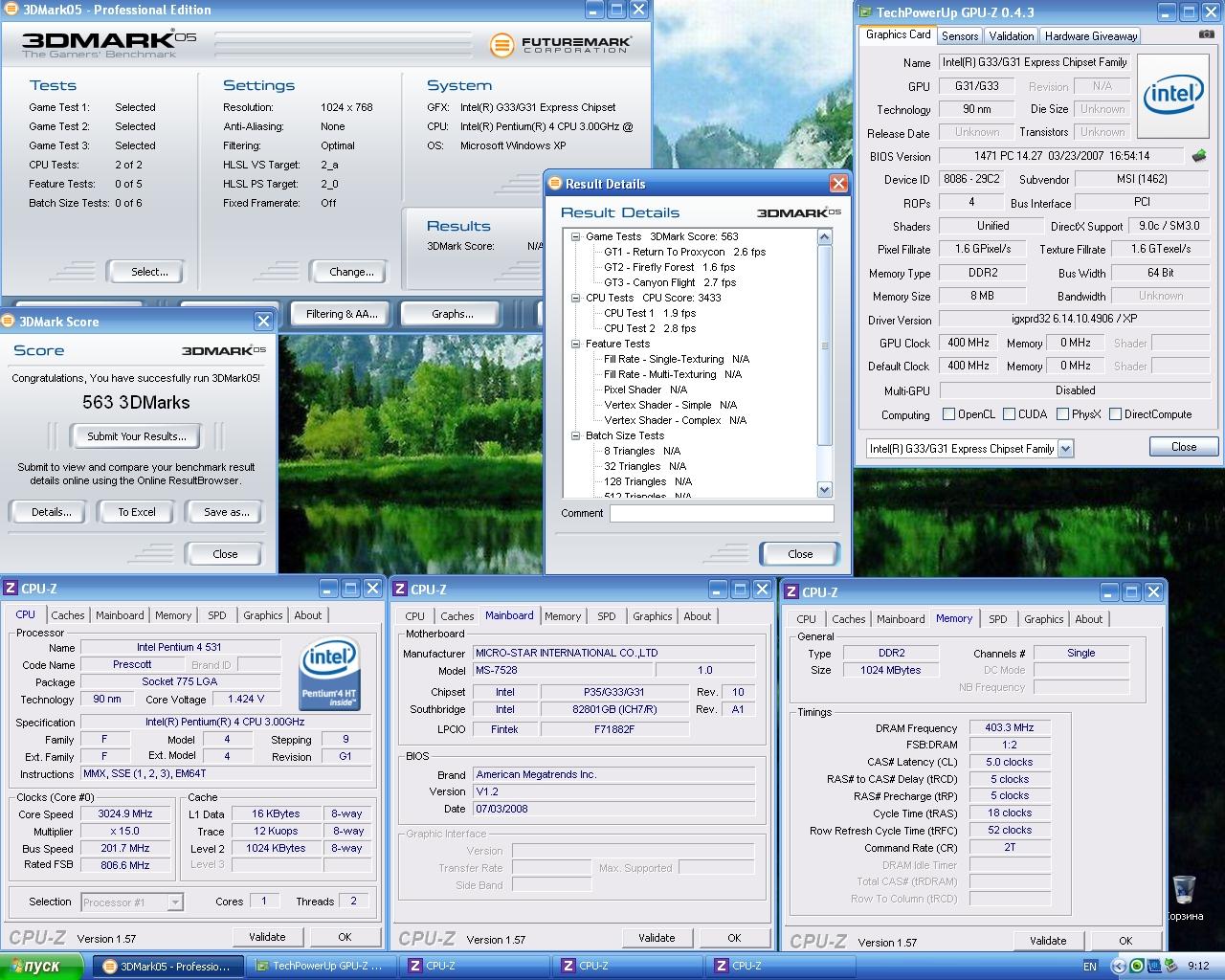
Task: Open the Hardware Giveaway tab in GPU-Z
Action: (x=1091, y=35)
